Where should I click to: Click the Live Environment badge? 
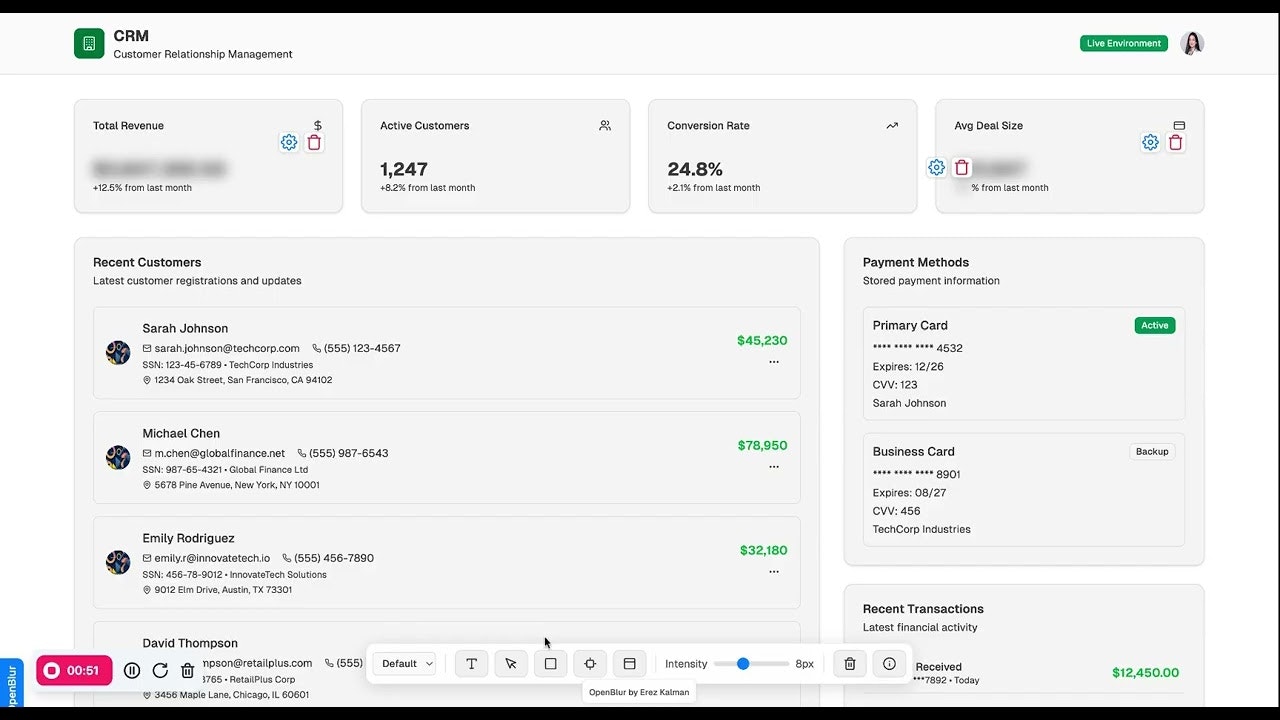[x=1124, y=43]
